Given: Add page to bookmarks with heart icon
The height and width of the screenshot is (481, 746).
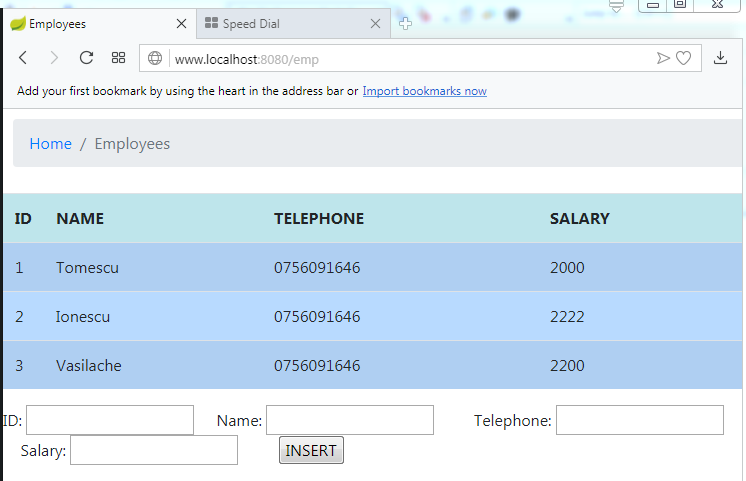Looking at the screenshot, I should pos(684,58).
